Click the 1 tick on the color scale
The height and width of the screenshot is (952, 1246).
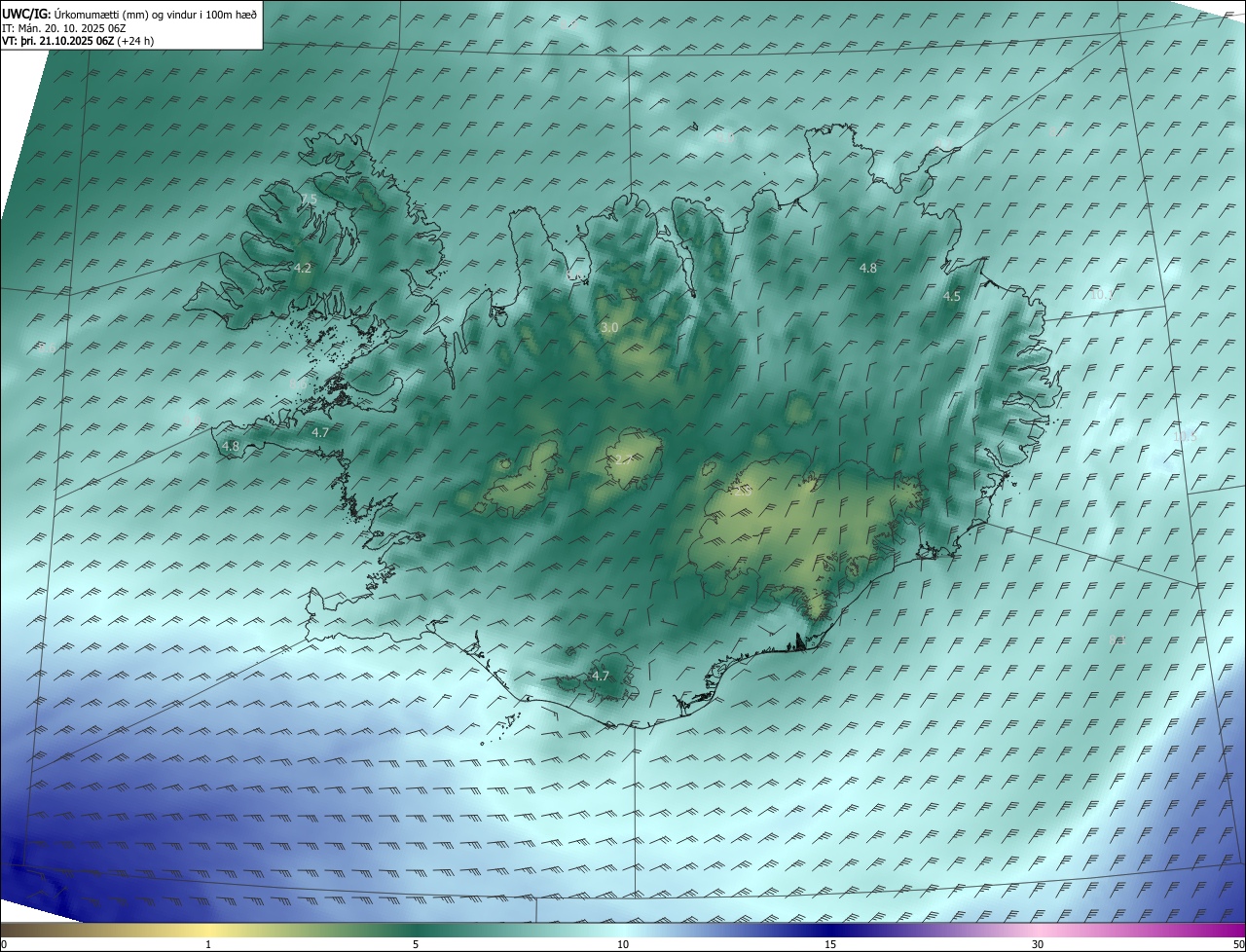[208, 945]
